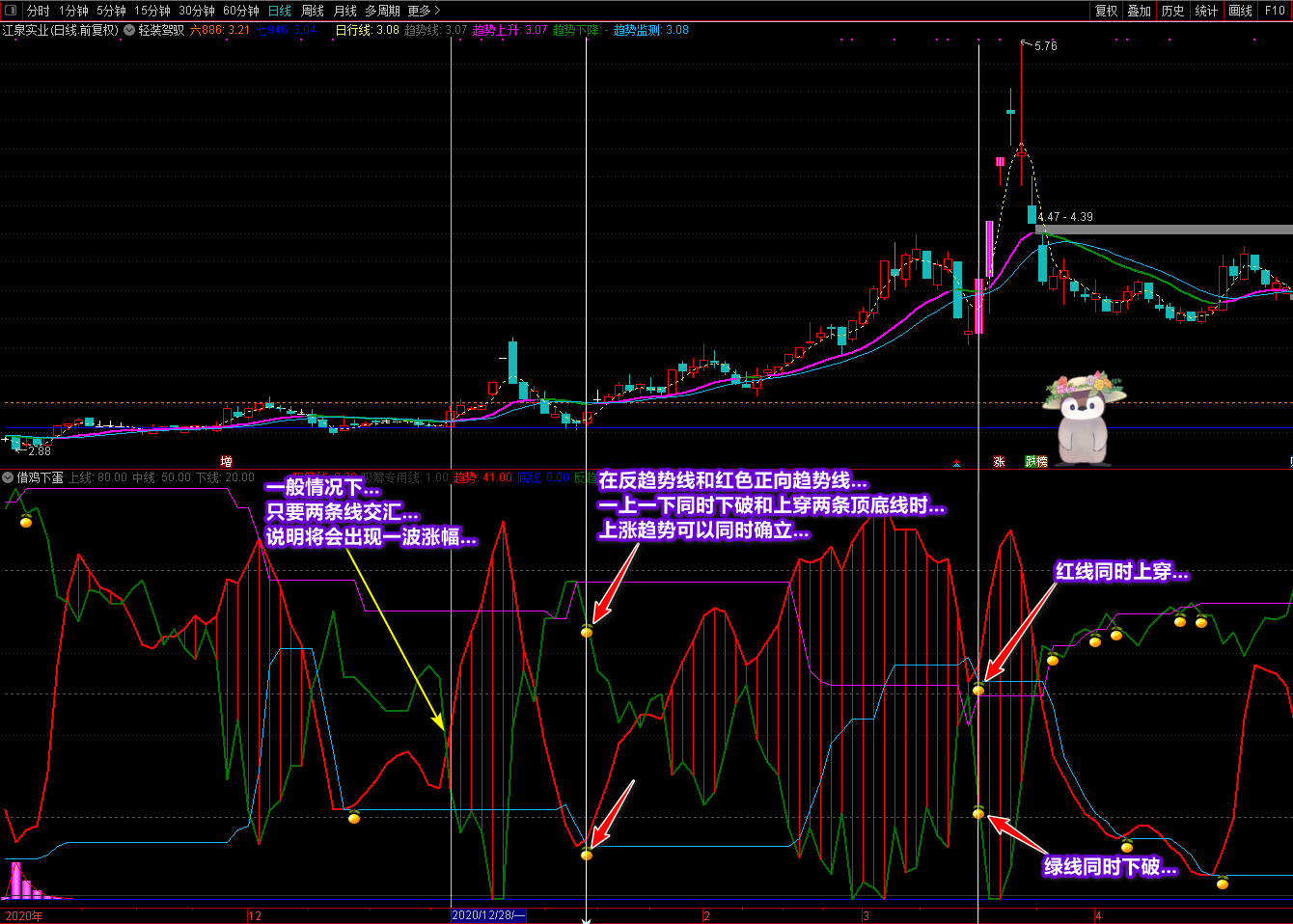
Task: Open the 轻装驾驭 main indicator dropdown
Action: coord(129,30)
